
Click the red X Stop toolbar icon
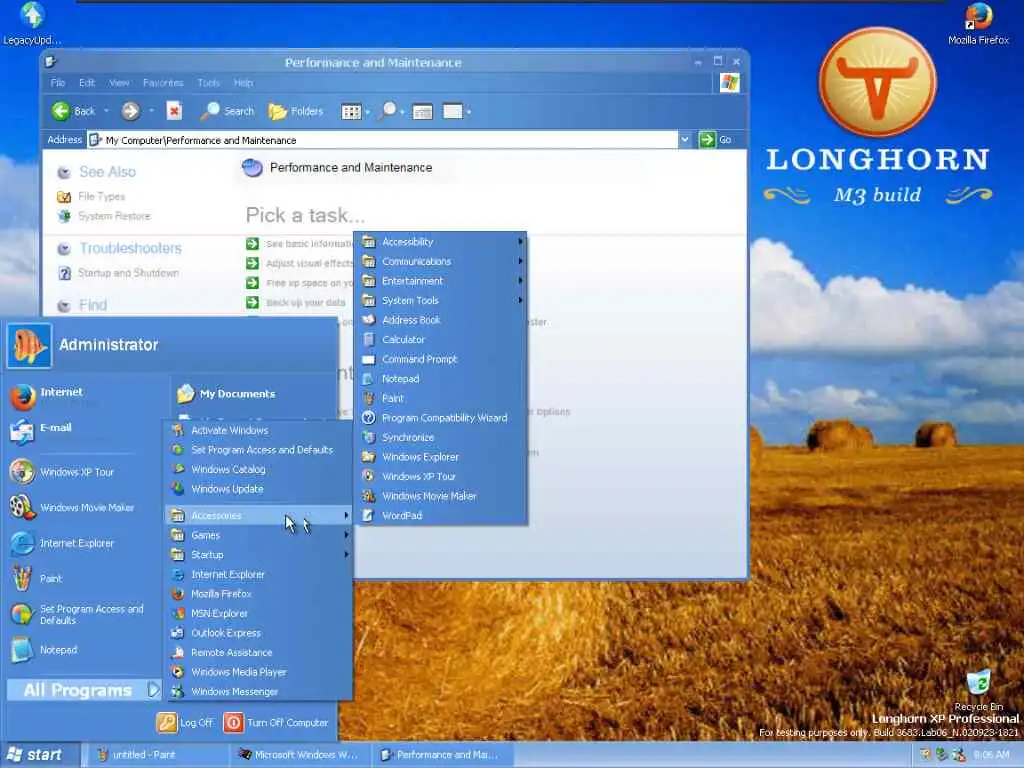[174, 111]
